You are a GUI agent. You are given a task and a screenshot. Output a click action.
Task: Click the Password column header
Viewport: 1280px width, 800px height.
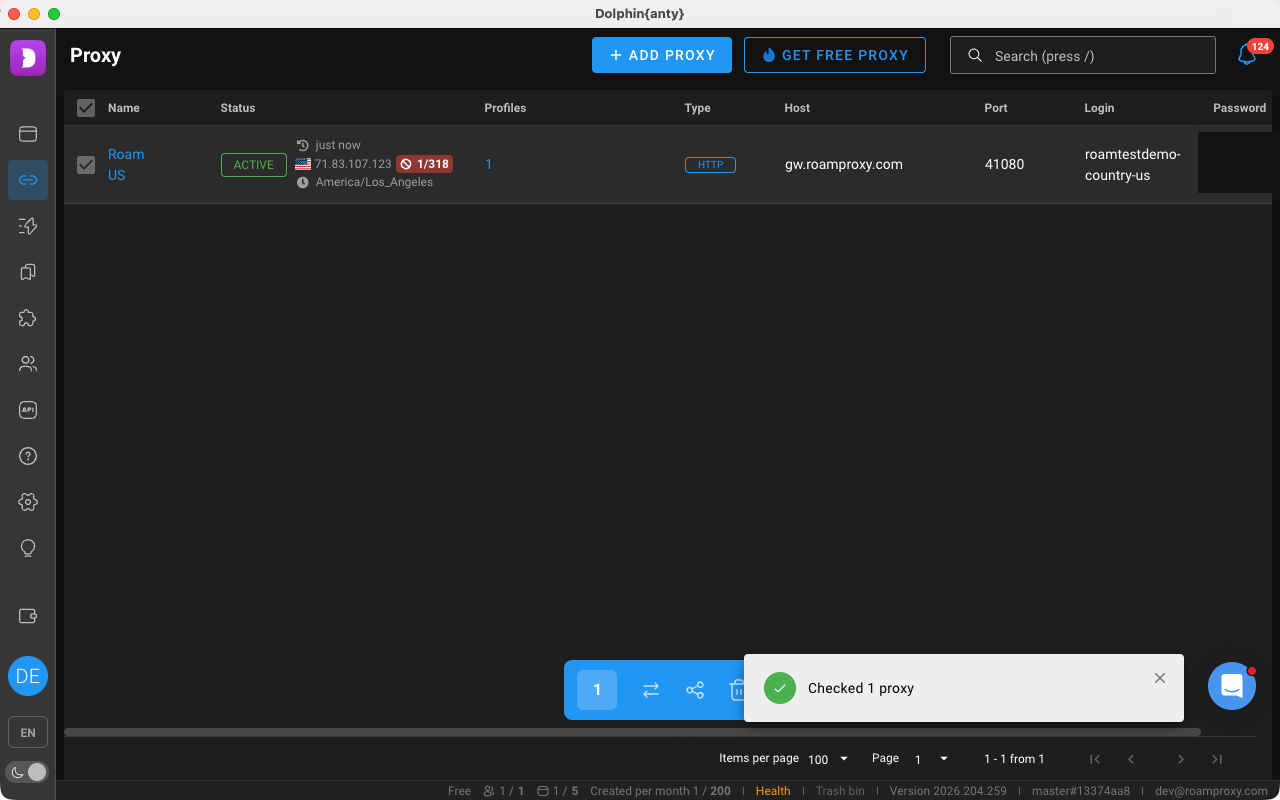coord(1240,108)
